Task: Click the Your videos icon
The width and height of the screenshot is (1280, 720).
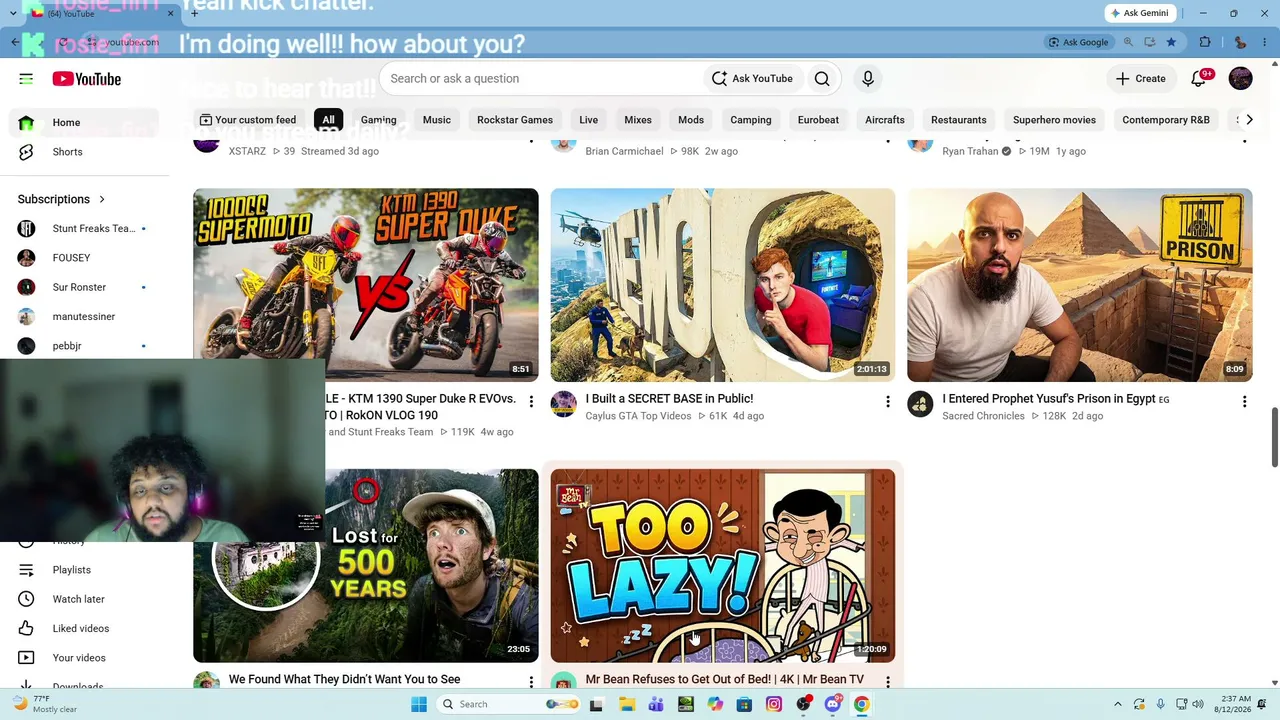Action: coord(27,658)
